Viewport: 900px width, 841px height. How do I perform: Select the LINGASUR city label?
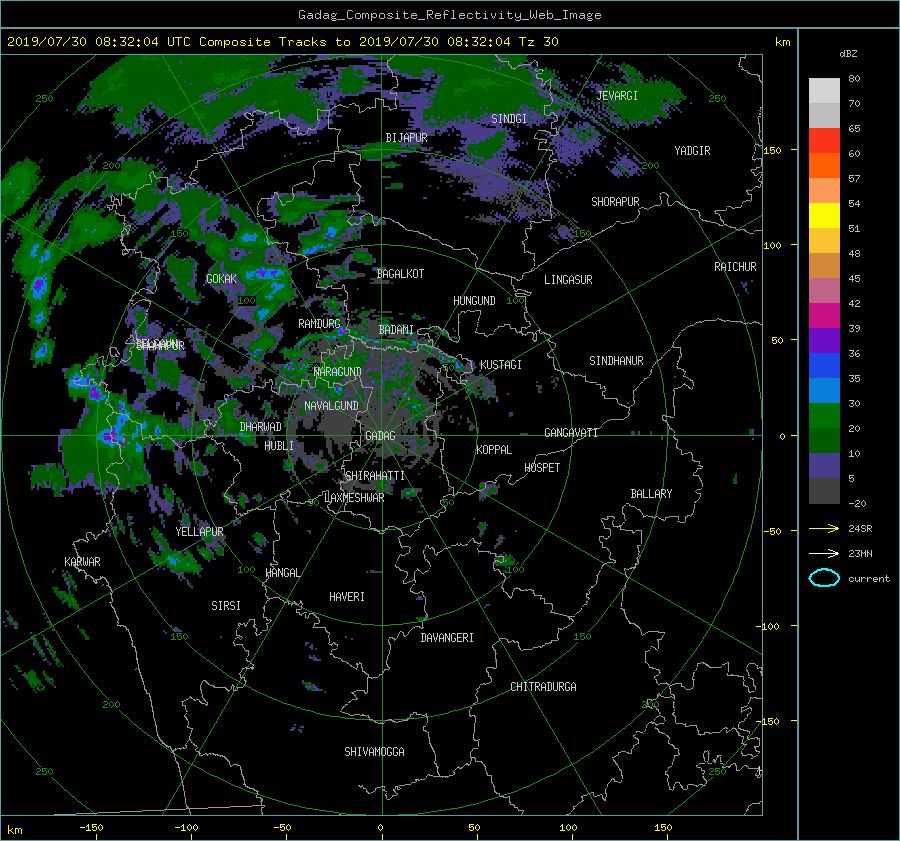(568, 280)
